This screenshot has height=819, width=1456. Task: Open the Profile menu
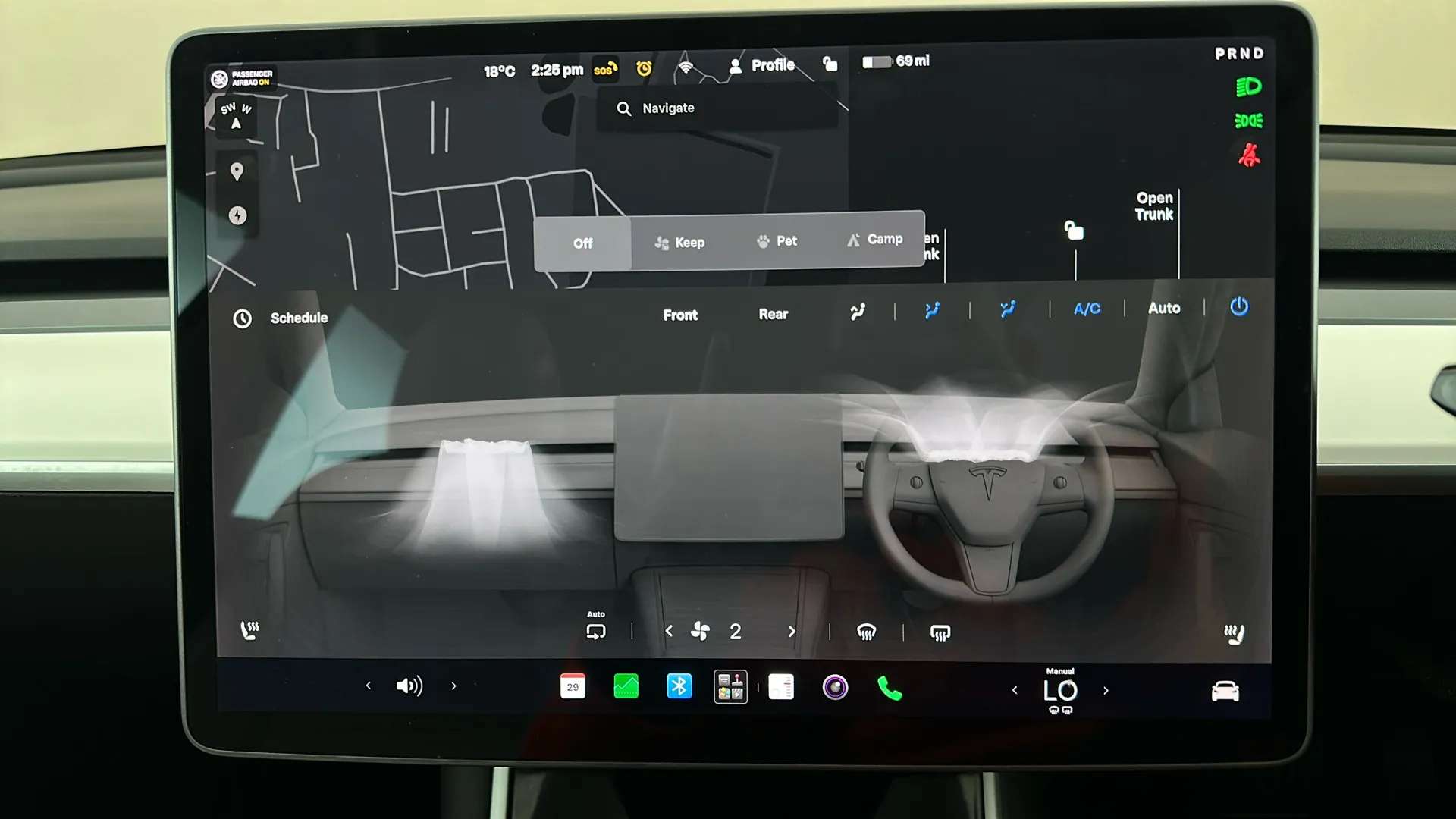tap(761, 65)
